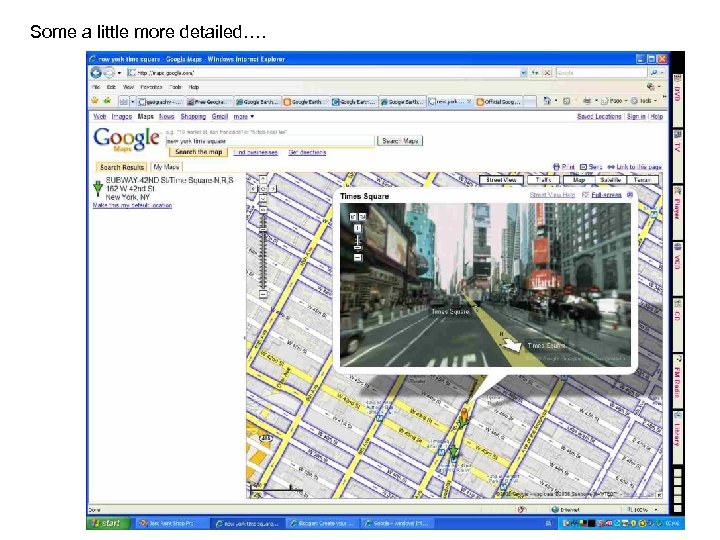Click Make this my default location link
Viewport: 720px width, 540px height.
(132, 205)
